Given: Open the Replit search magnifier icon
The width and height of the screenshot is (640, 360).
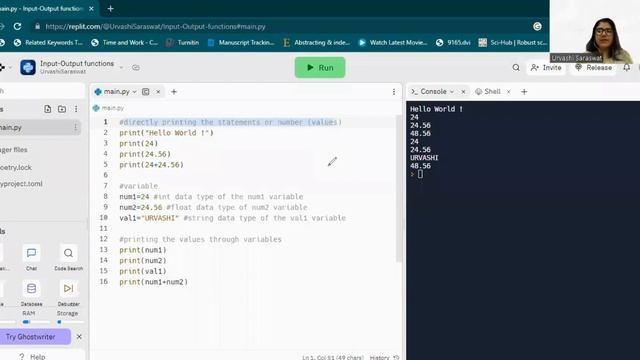Looking at the screenshot, I should pyautogui.click(x=516, y=68).
